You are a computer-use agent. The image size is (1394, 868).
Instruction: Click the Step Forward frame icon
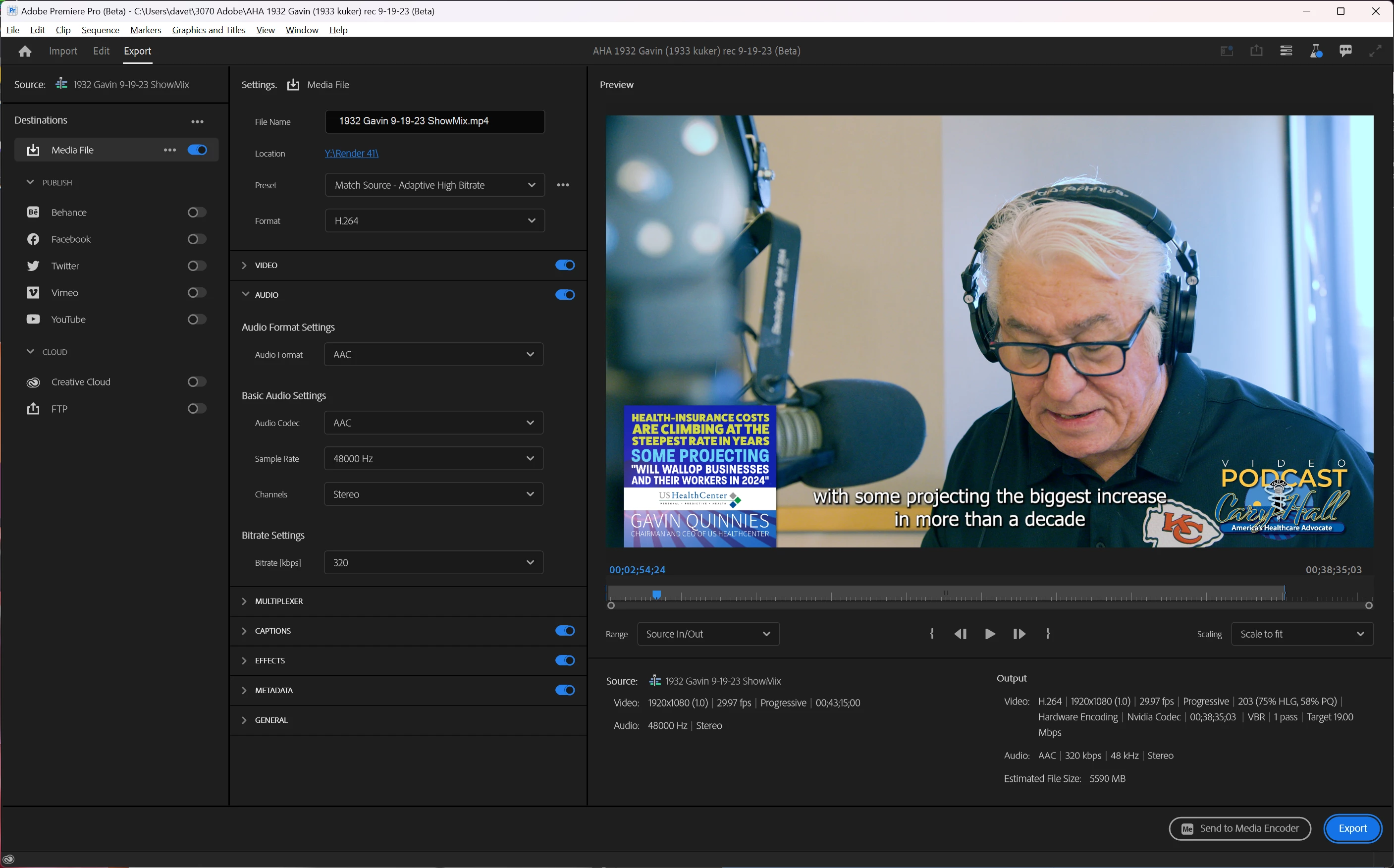click(x=1019, y=634)
